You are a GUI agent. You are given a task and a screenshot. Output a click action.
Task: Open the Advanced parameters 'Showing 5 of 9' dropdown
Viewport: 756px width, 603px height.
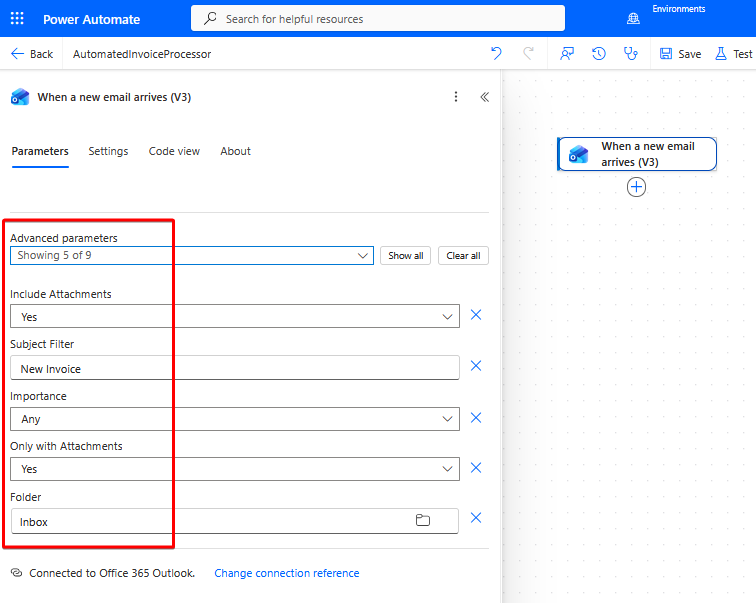pos(192,255)
